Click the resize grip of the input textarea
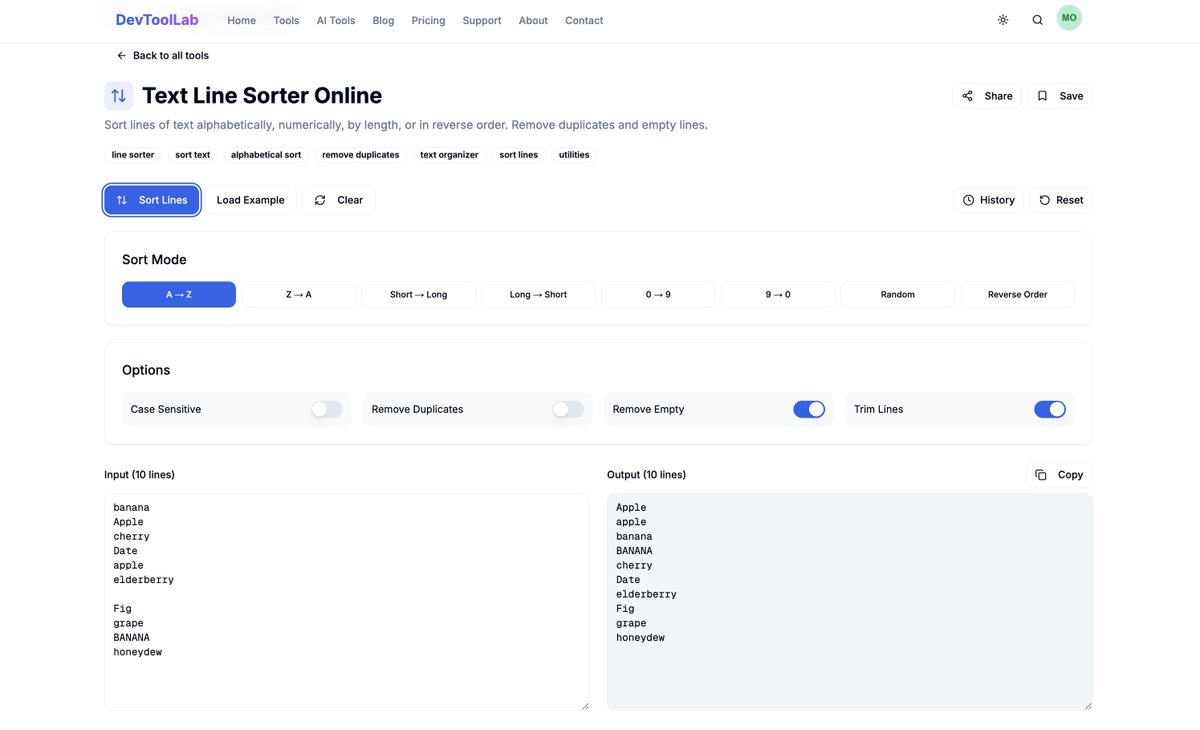Image resolution: width=1200 pixels, height=730 pixels. (585, 705)
